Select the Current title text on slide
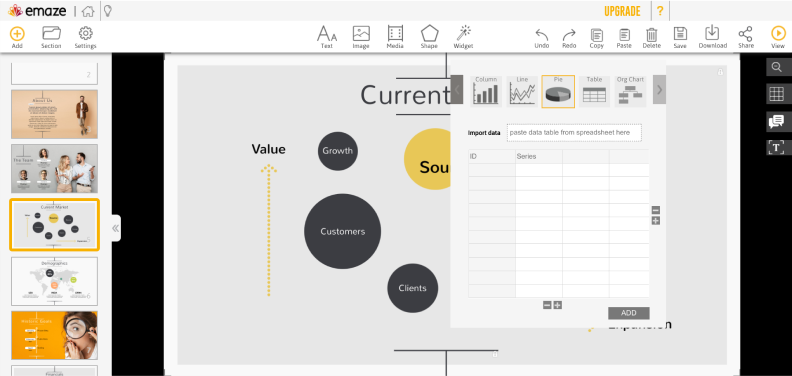The width and height of the screenshot is (792, 376). pyautogui.click(x=405, y=95)
